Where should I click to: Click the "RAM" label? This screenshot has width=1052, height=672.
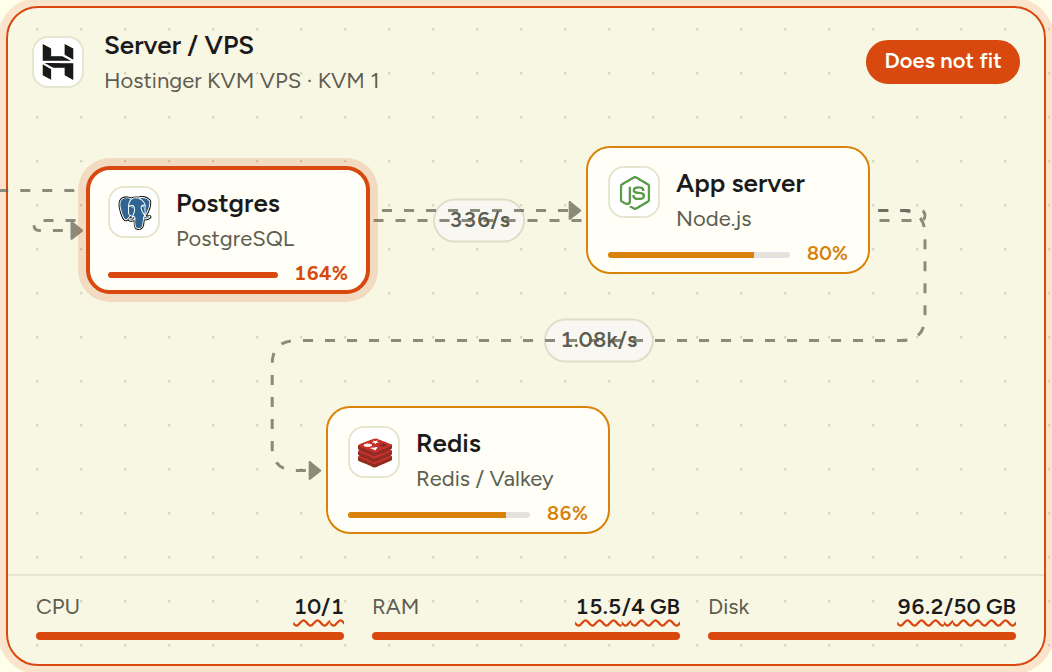click(396, 607)
